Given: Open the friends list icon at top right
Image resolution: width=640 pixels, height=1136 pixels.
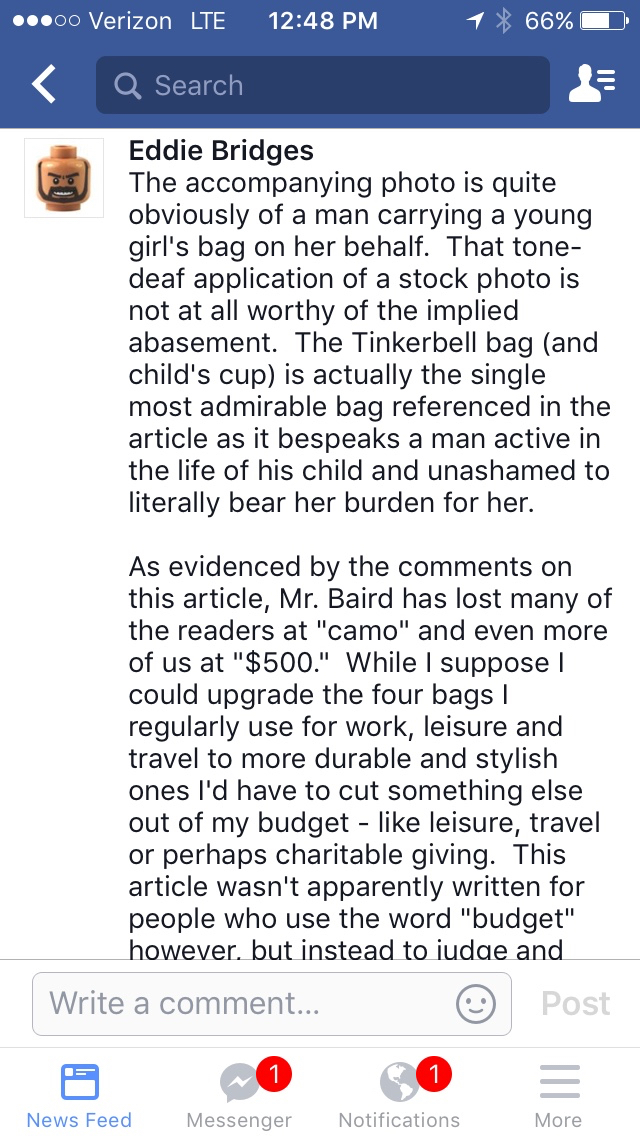Looking at the screenshot, I should tap(591, 85).
